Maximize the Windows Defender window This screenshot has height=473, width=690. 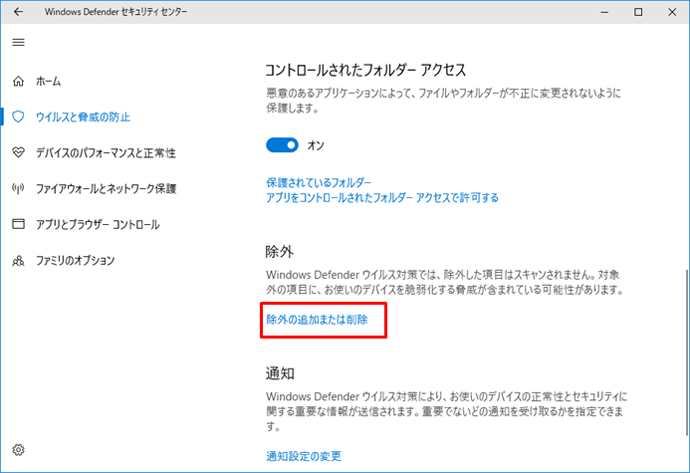(638, 12)
